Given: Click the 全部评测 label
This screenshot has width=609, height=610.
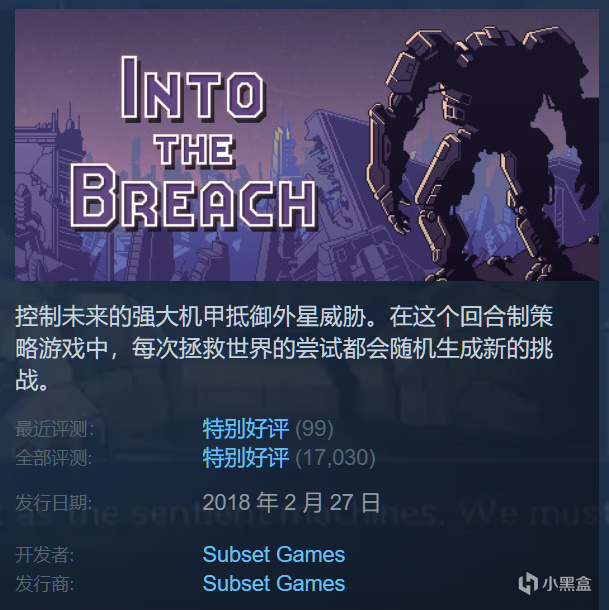Looking at the screenshot, I should tap(54, 458).
